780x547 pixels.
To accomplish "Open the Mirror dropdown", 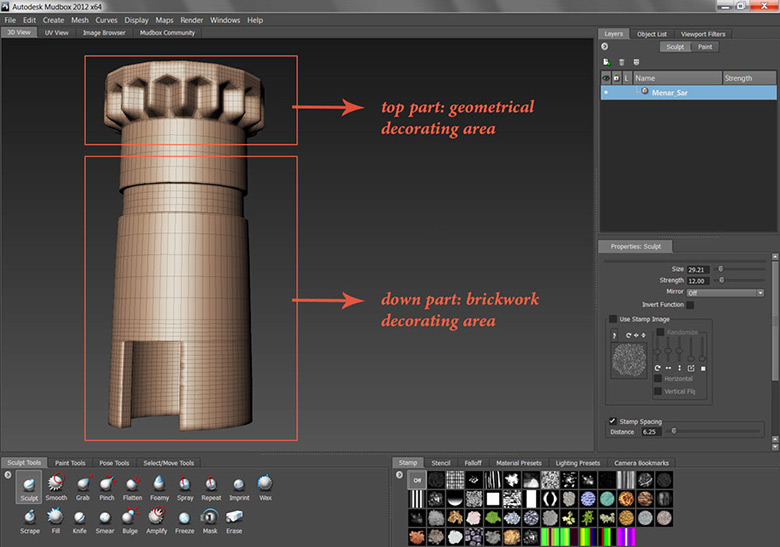I will pos(725,293).
